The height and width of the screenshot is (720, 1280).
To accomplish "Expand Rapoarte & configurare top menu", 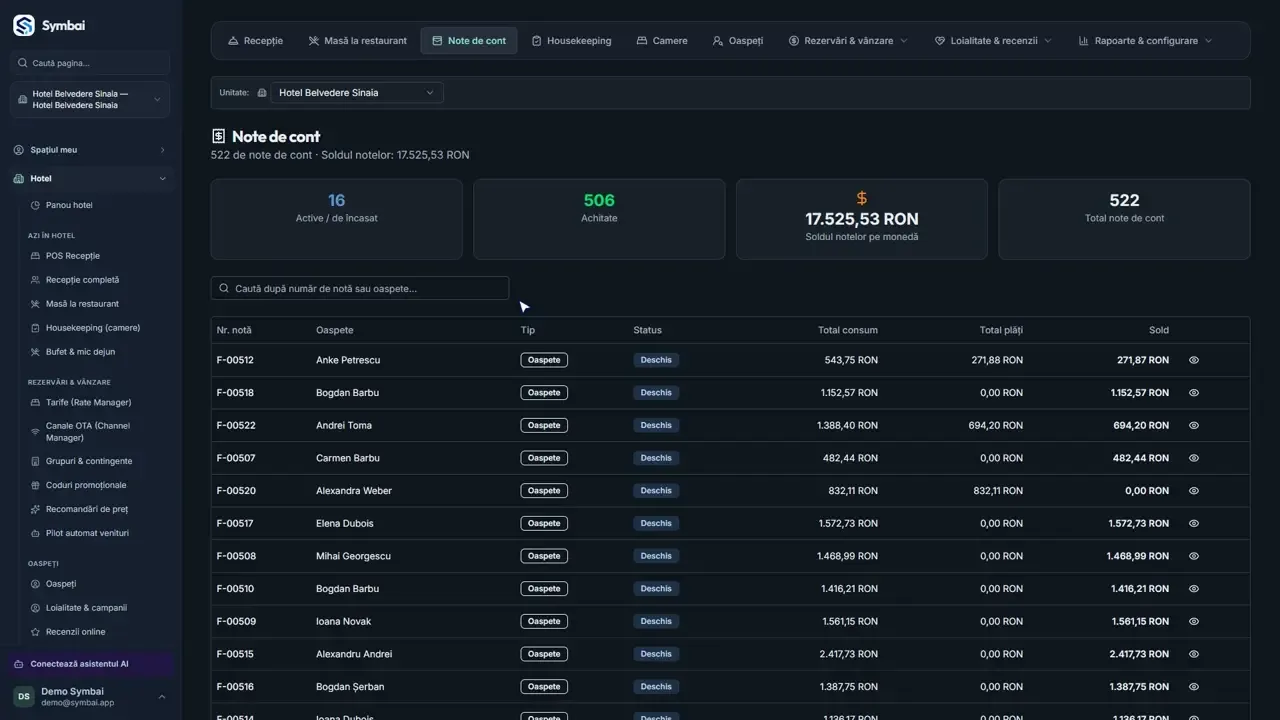I will pyautogui.click(x=1146, y=41).
